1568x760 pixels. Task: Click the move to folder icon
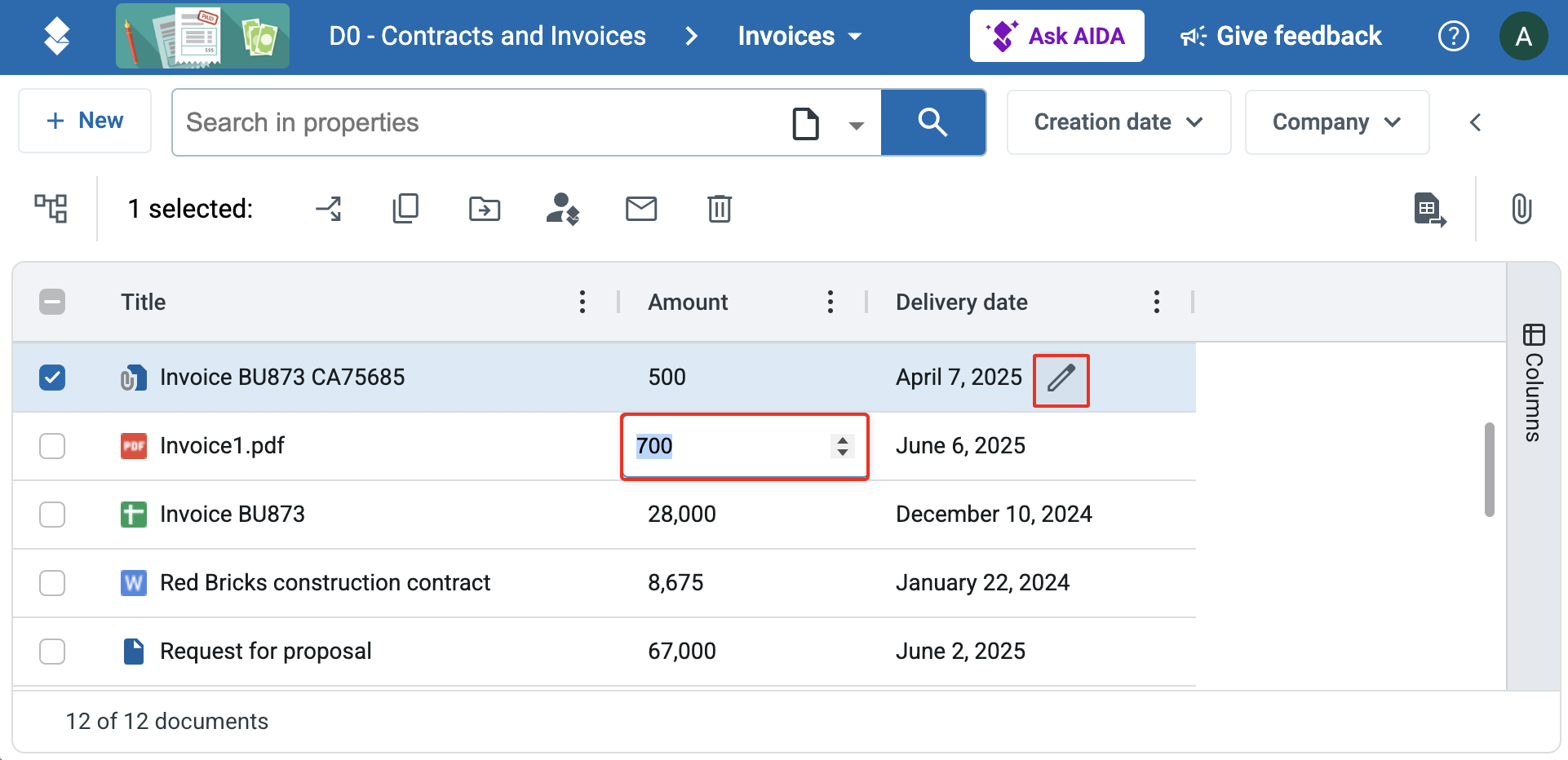pos(485,209)
